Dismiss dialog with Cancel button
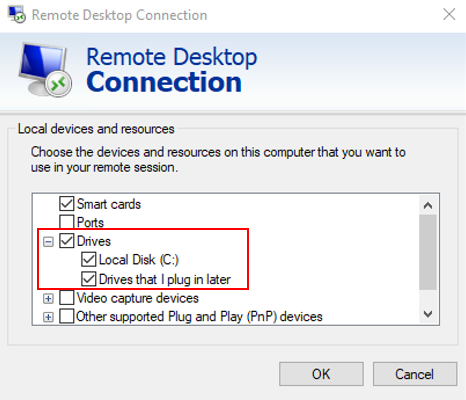The height and width of the screenshot is (400, 466). 415,374
